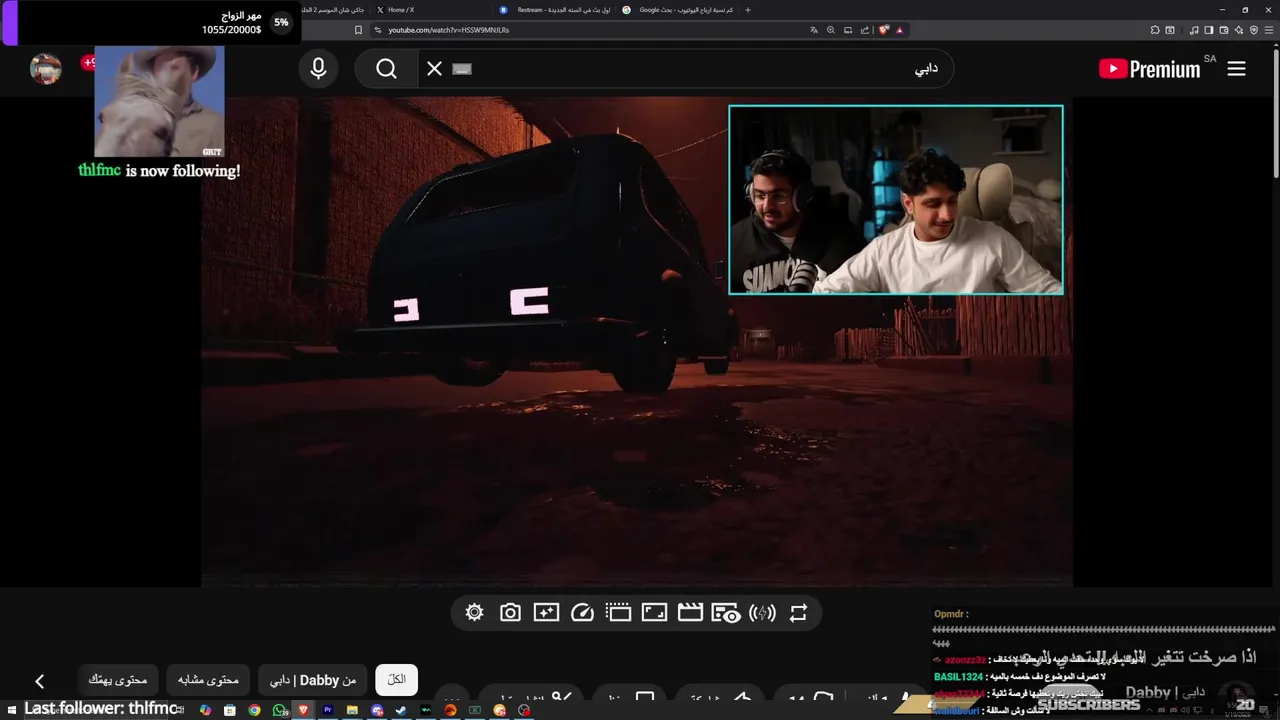Open the account avatar menu
Image resolution: width=1280 pixels, height=720 pixels.
tap(46, 69)
